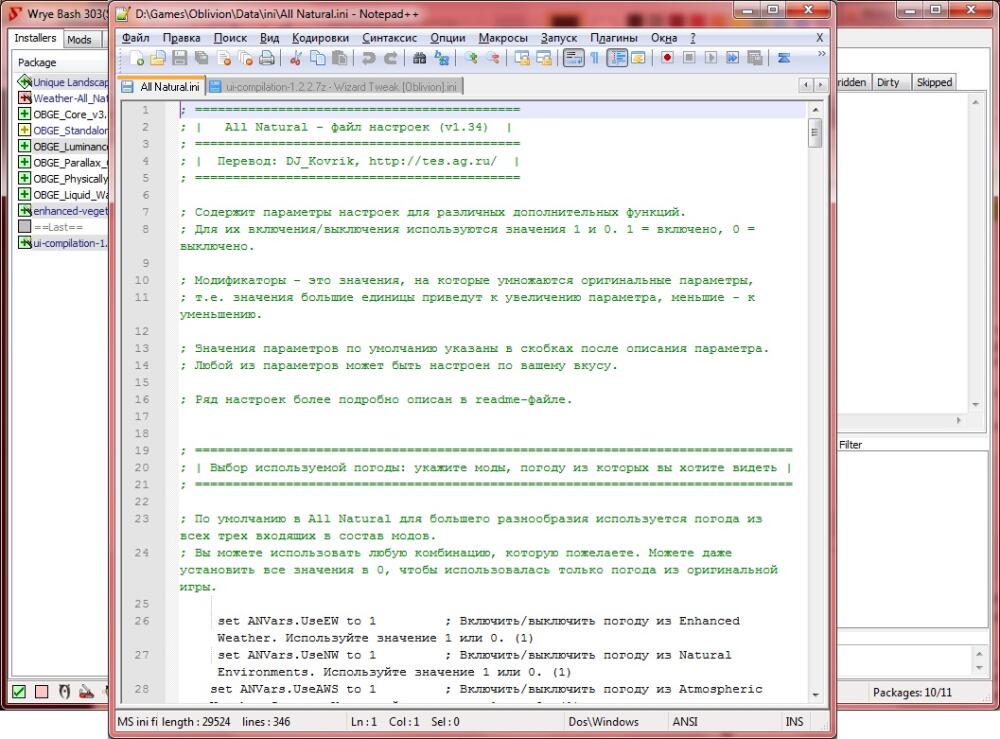Click the Save All icon

pos(202,59)
